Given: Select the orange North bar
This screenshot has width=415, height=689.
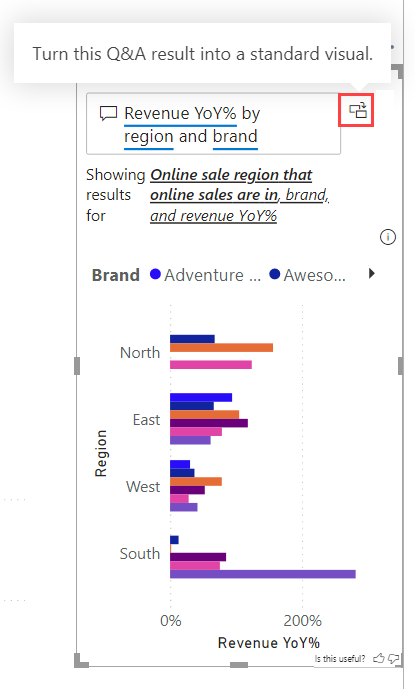Looking at the screenshot, I should (222, 348).
